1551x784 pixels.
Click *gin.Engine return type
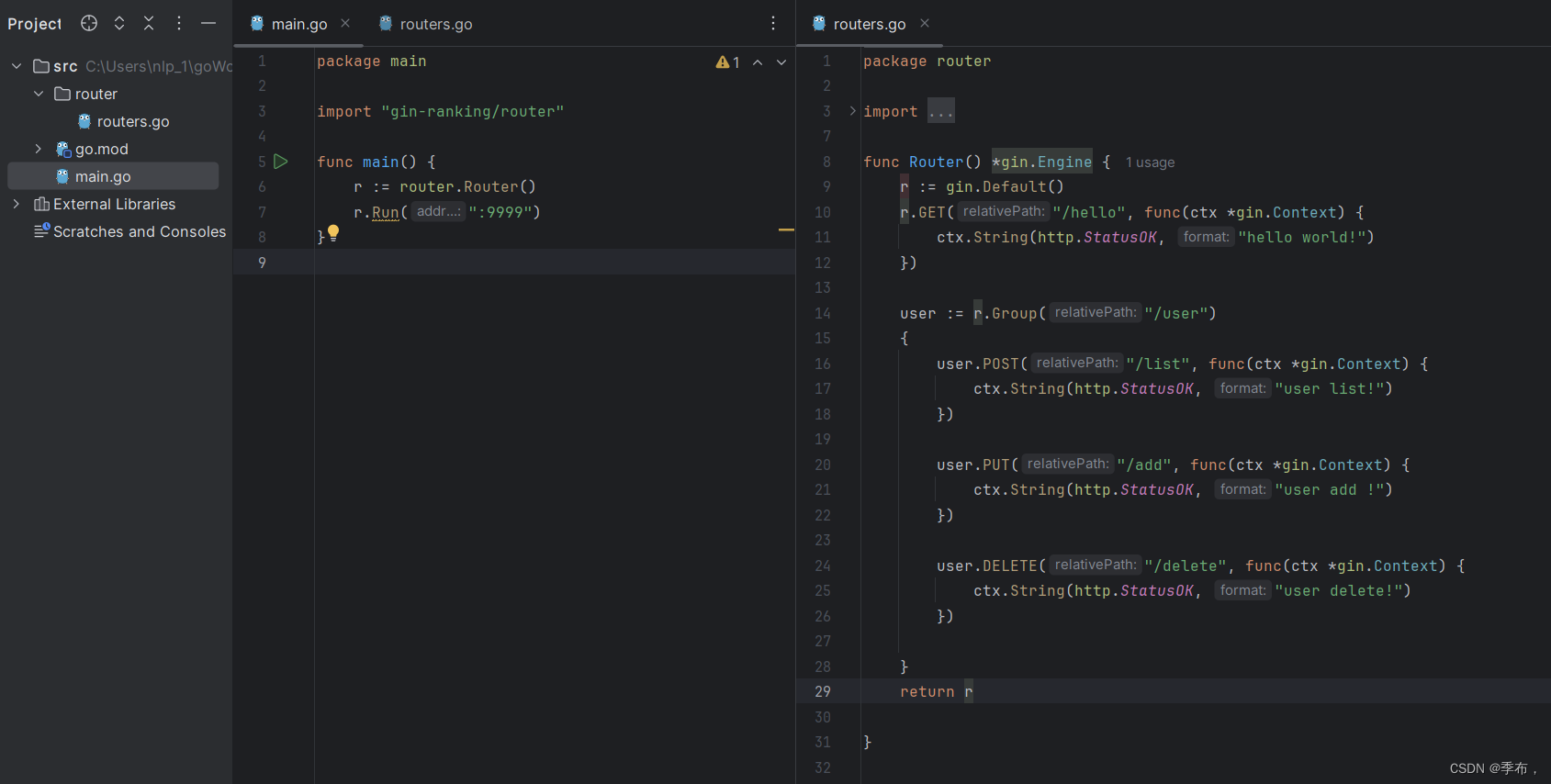pyautogui.click(x=1042, y=162)
